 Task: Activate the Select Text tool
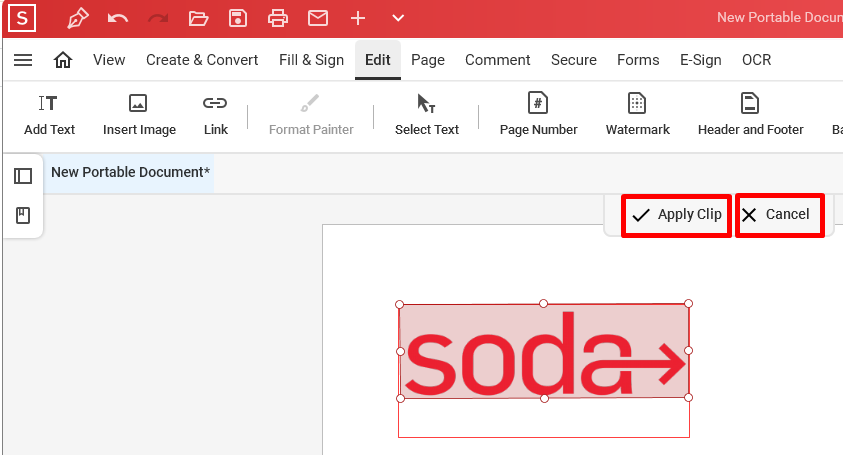(427, 115)
